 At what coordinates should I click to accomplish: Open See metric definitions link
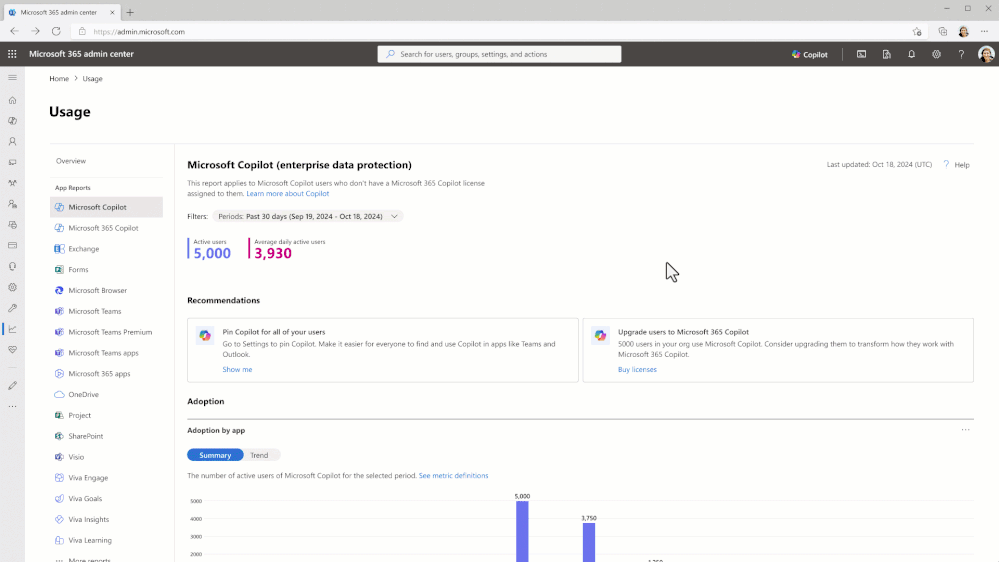(x=453, y=476)
